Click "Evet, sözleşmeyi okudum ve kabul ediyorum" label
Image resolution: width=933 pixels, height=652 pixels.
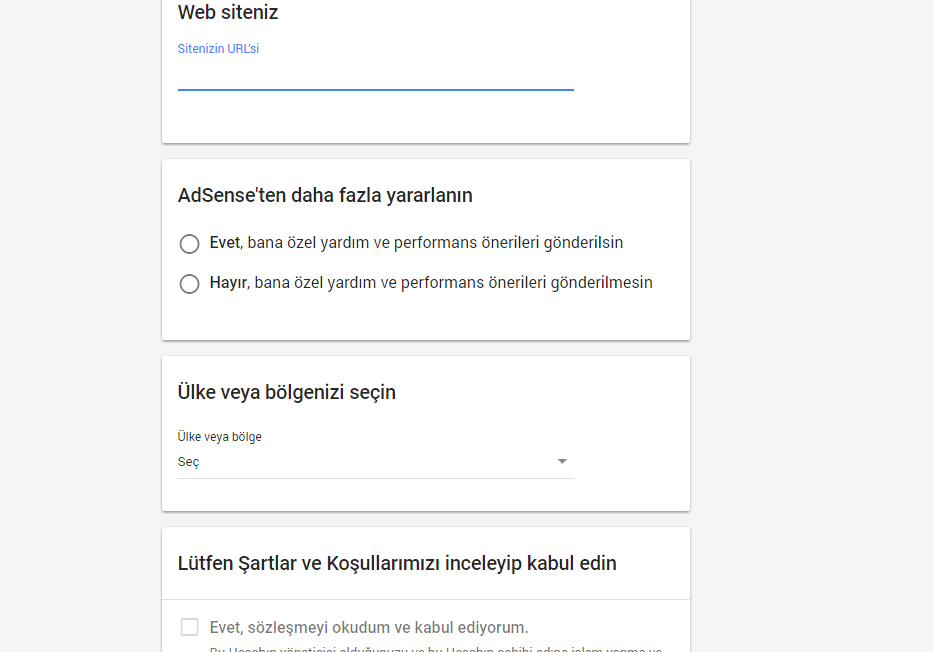point(368,628)
